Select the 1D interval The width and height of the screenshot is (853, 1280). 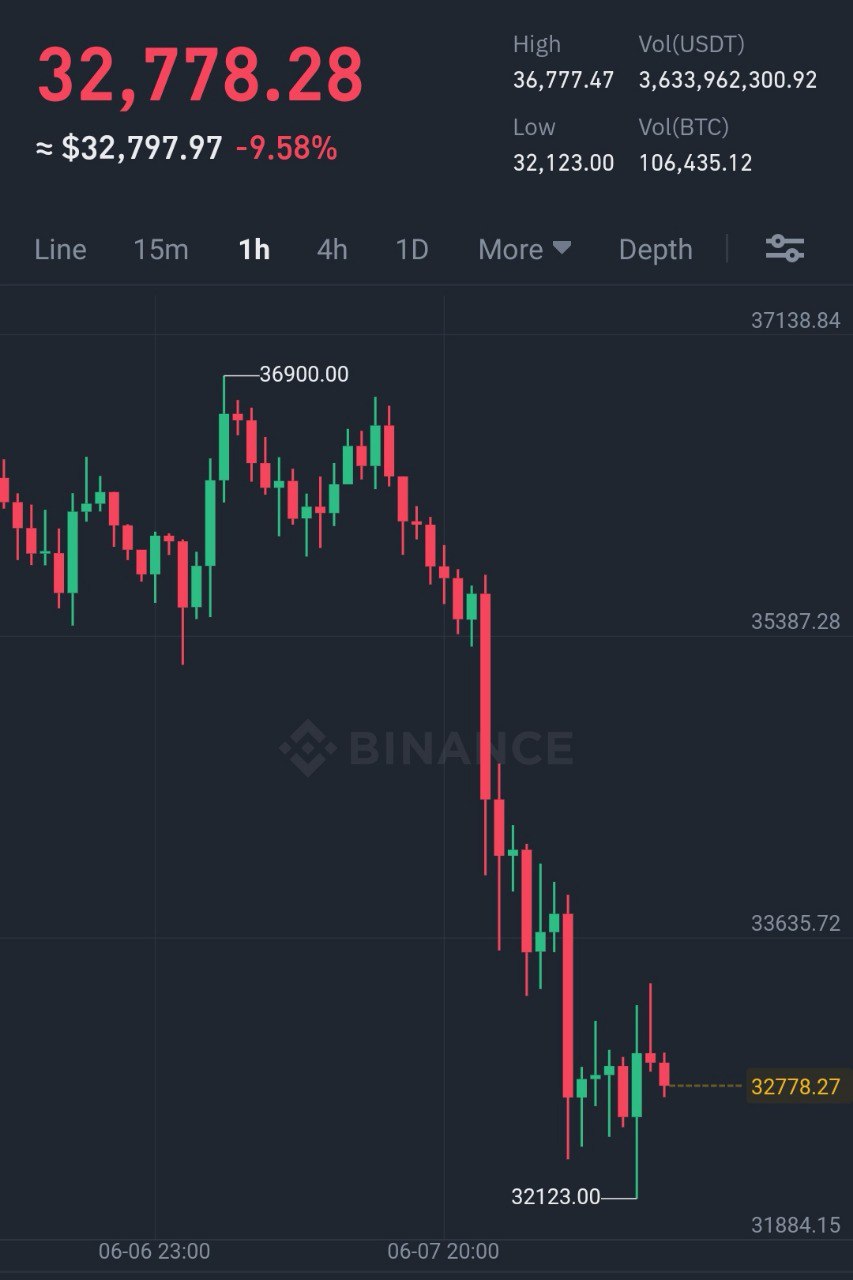click(x=412, y=249)
